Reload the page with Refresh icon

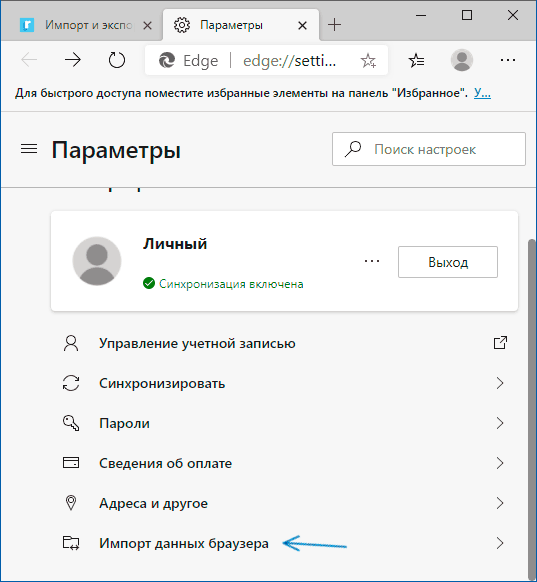[x=117, y=60]
